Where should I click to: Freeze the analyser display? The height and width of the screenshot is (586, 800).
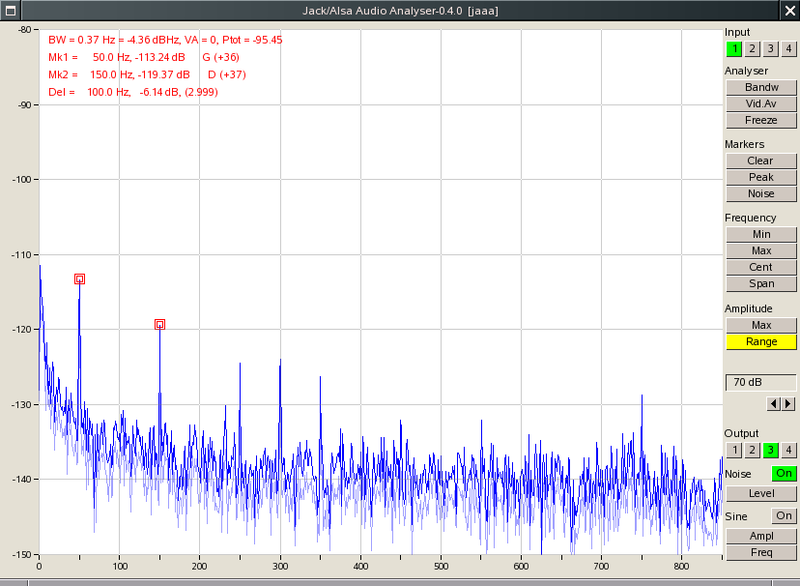(761, 120)
